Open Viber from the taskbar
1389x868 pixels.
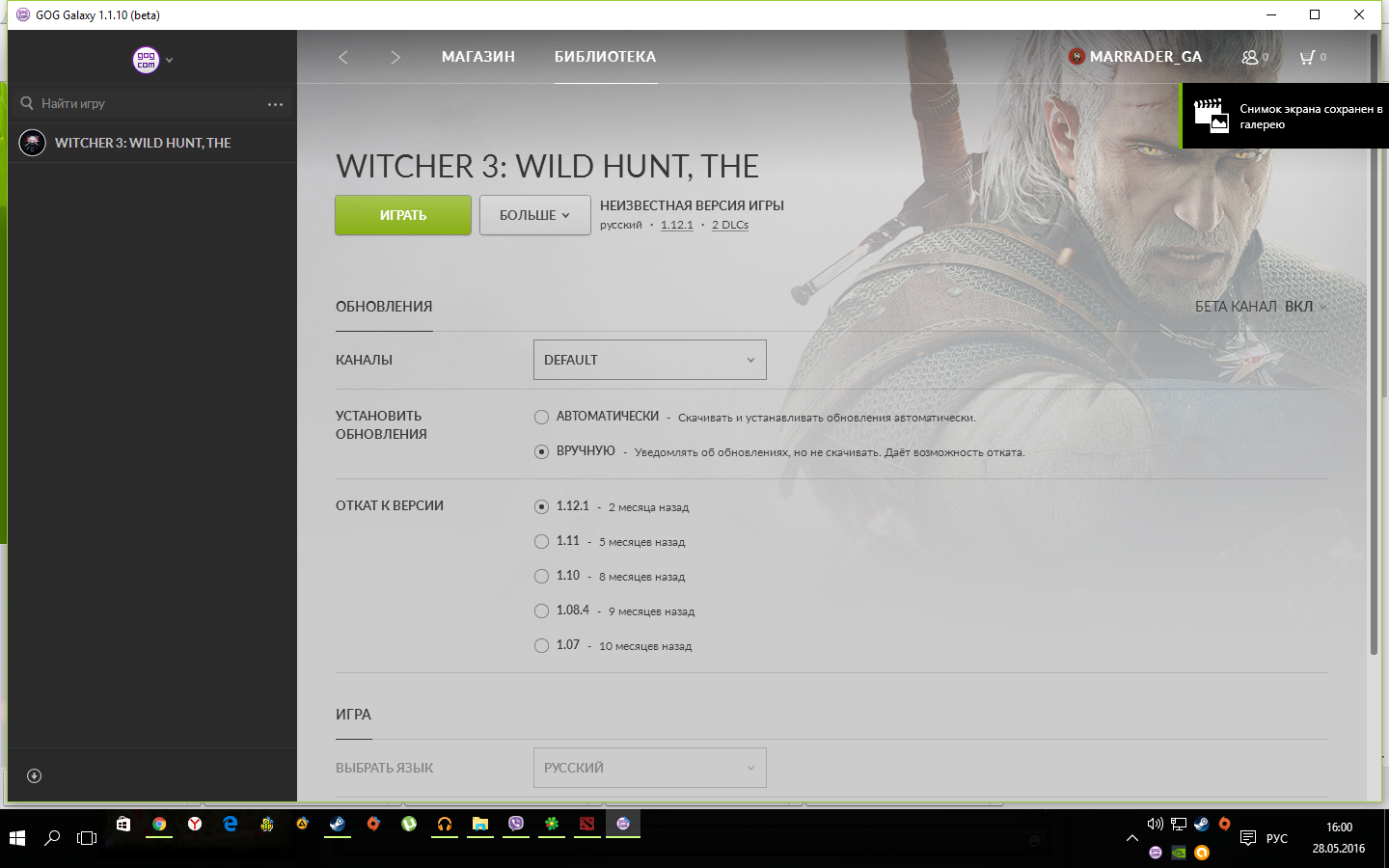coord(516,824)
